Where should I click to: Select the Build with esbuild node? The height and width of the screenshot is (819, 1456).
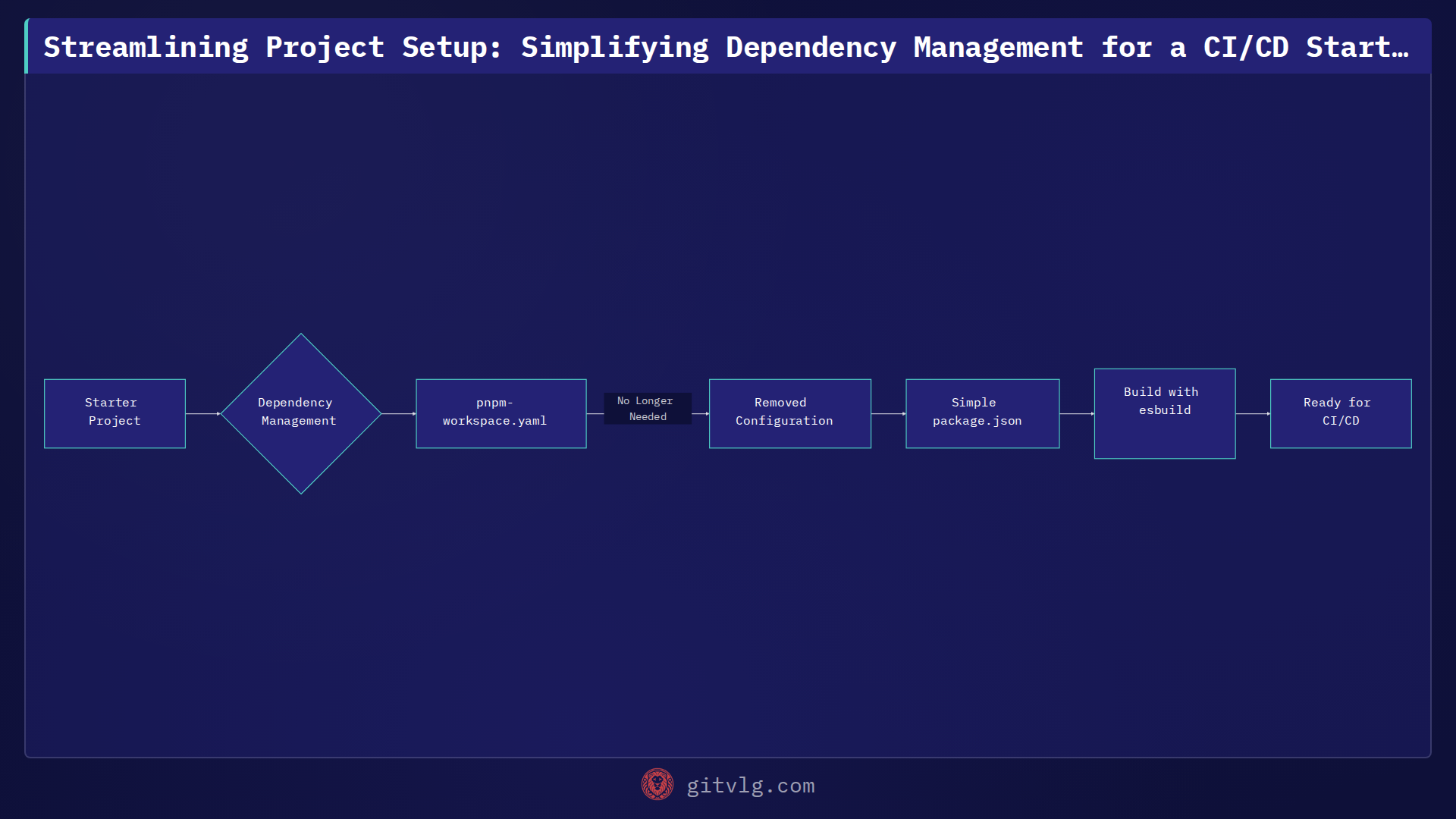coord(1165,413)
